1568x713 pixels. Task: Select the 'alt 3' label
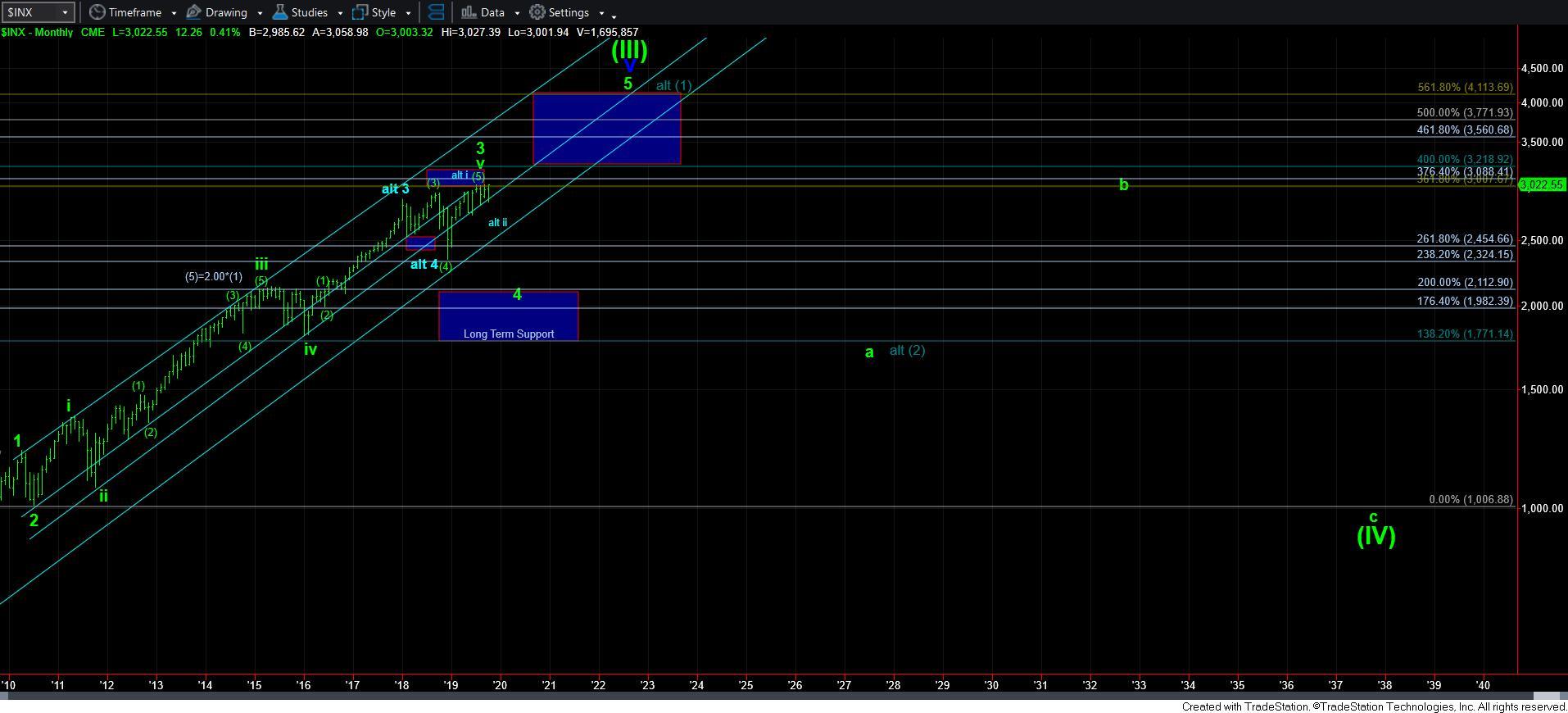click(395, 189)
